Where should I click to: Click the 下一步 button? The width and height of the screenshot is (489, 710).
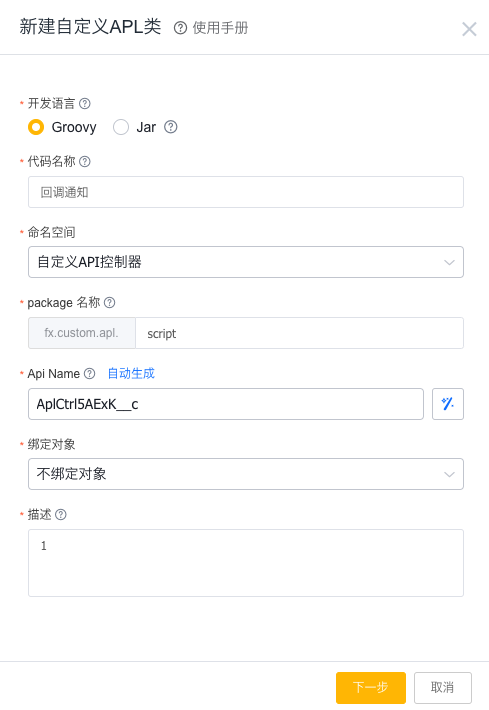click(371, 687)
